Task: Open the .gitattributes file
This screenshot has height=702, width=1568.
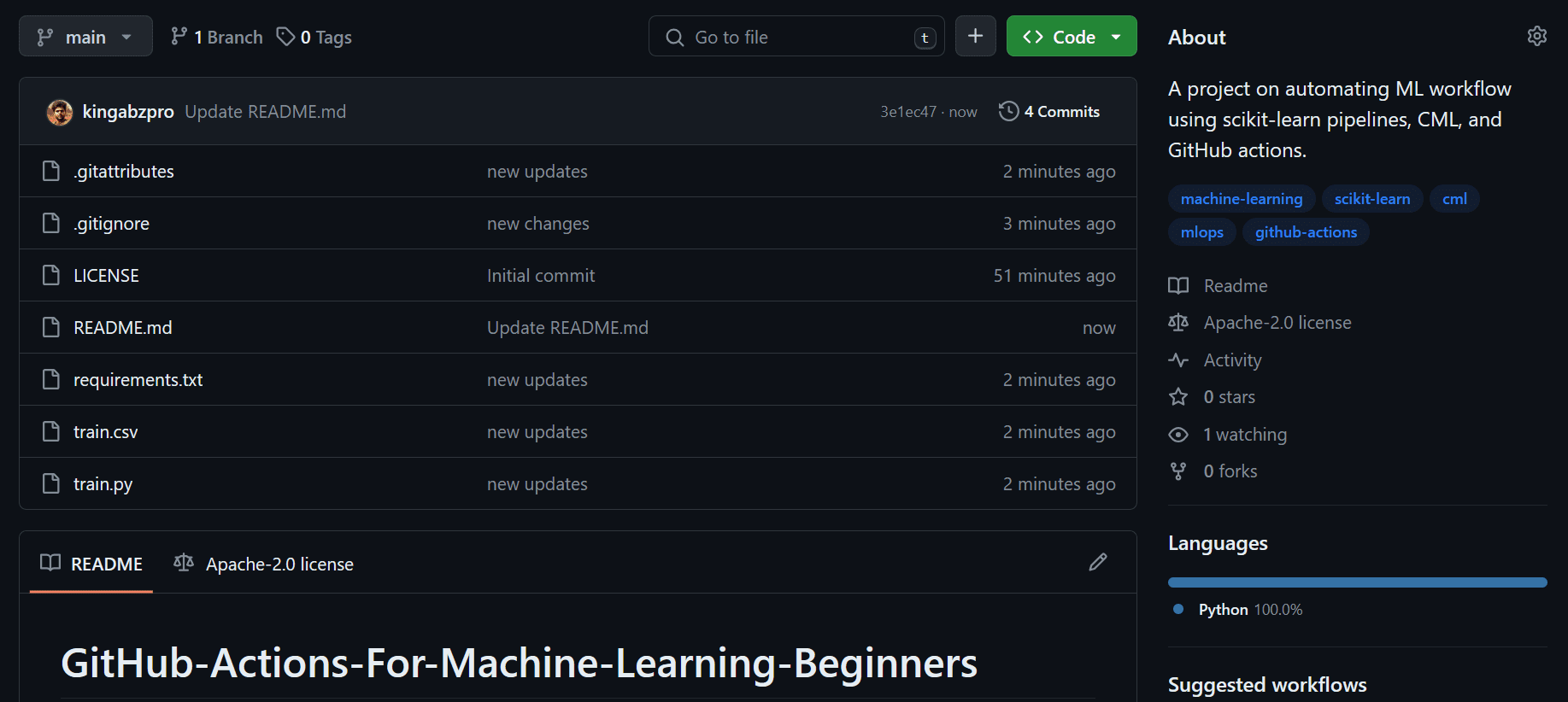Action: 124,172
